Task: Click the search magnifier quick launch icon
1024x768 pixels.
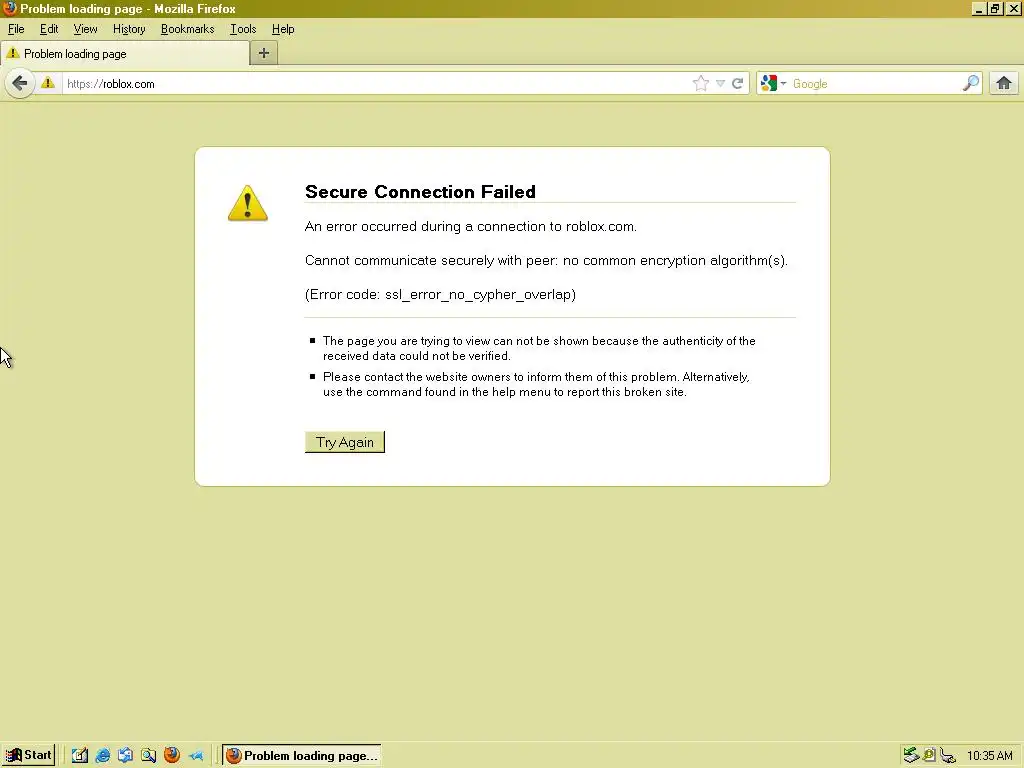Action: click(x=148, y=756)
